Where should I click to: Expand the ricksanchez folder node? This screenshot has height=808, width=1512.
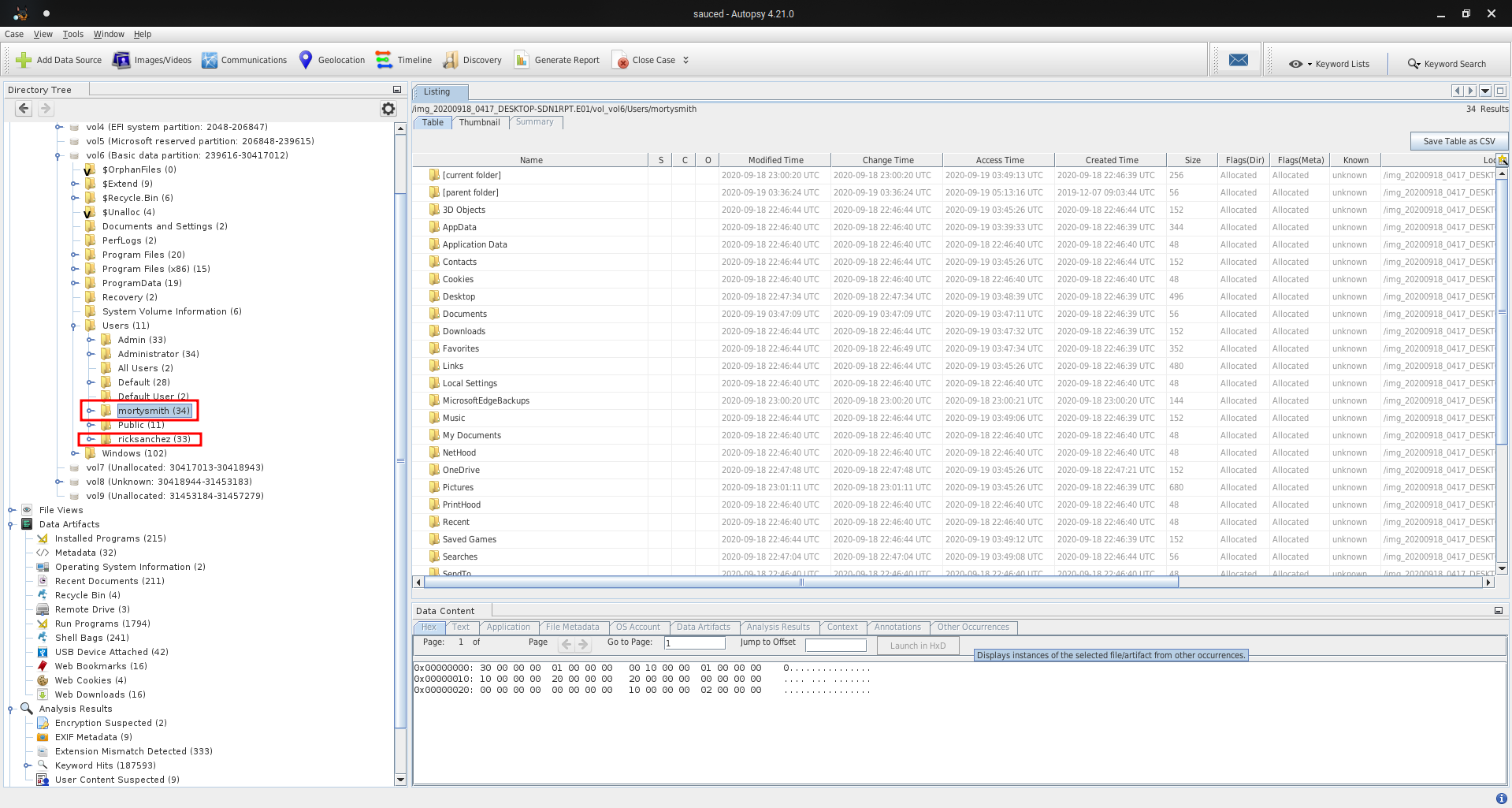pos(91,439)
